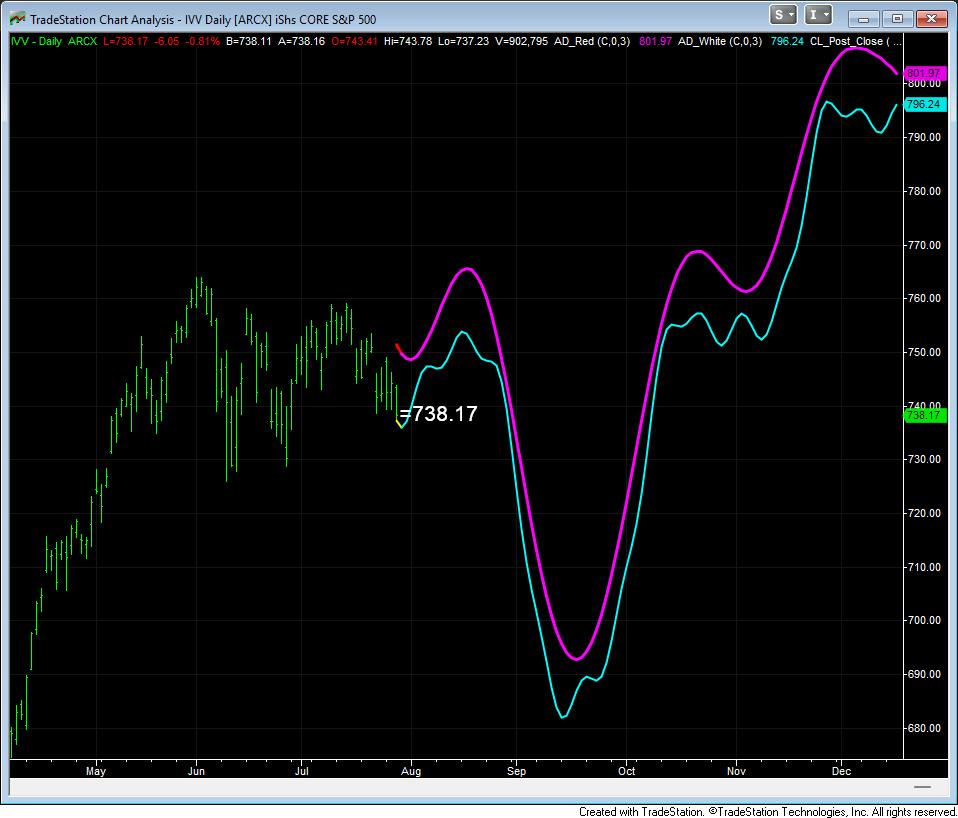Screen dimensions: 958x818
Task: Click the '-0.81%' percent change value
Action: [x=202, y=42]
